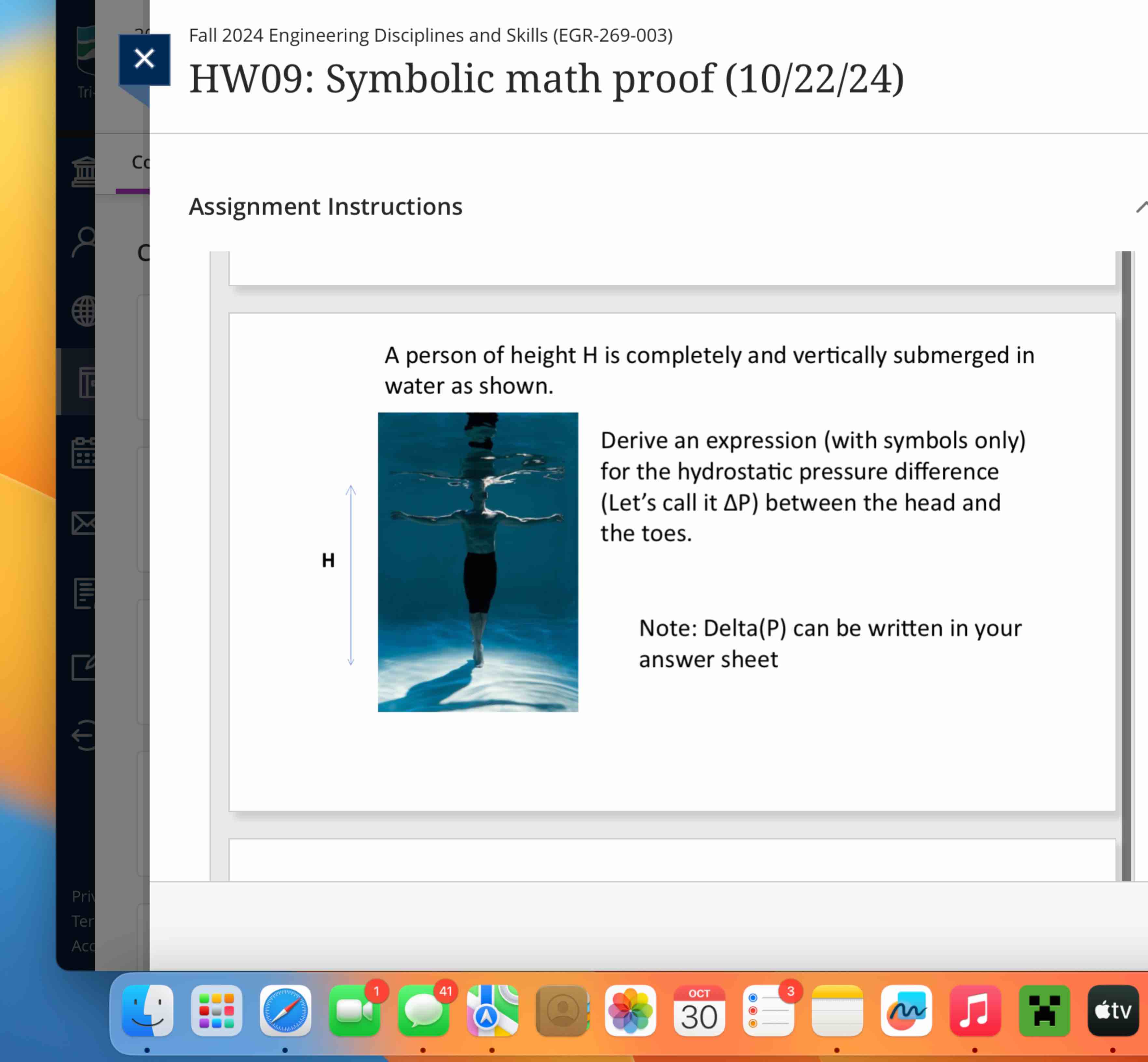Click the Privacy link in sidebar footer
The width and height of the screenshot is (1148, 1062).
[83, 896]
